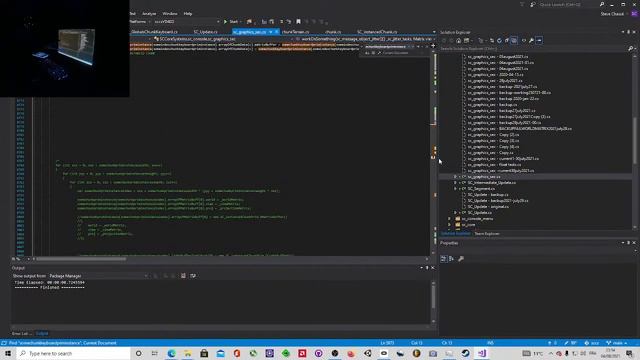Click the send feedback icon near Quick Launch
This screenshot has width=640, height=360.
pos(533,4)
